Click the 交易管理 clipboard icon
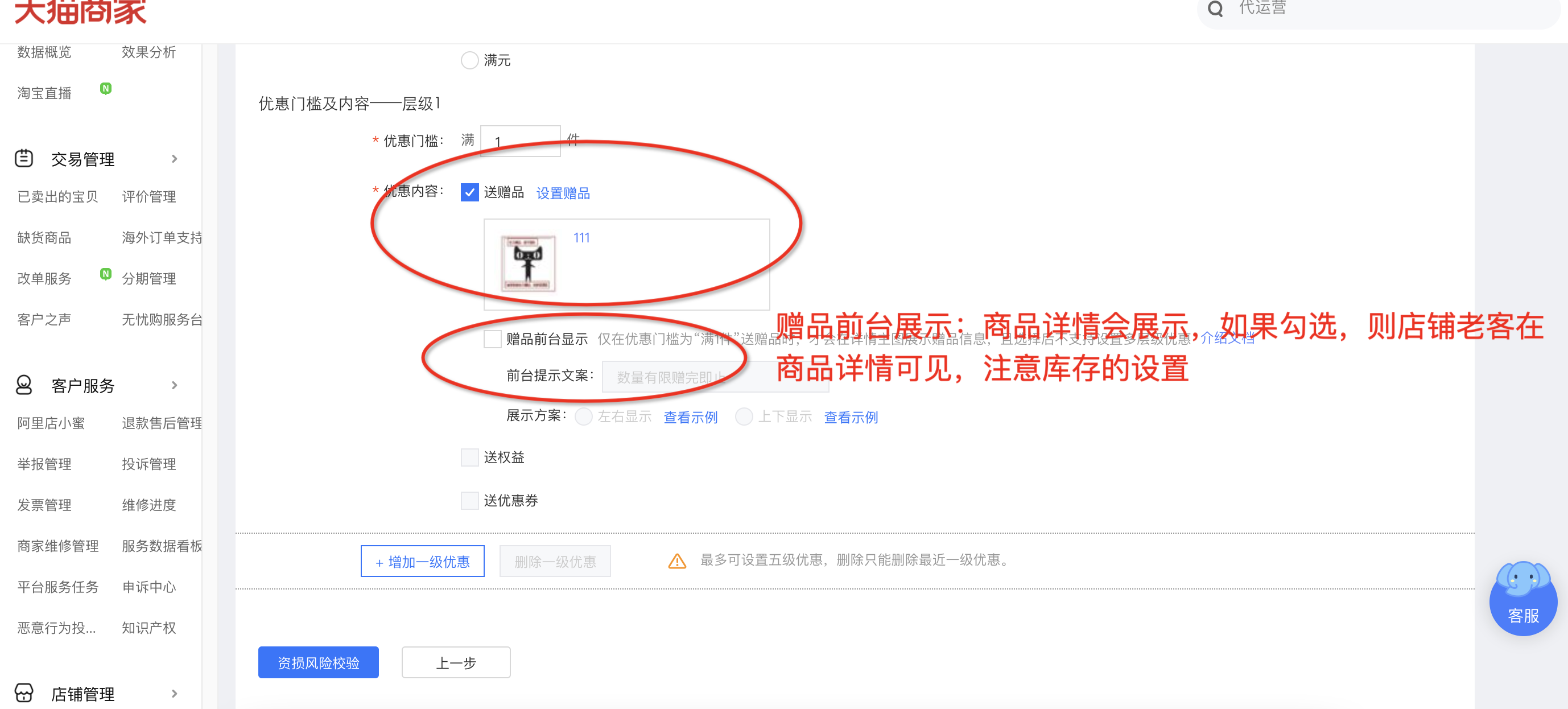The width and height of the screenshot is (1568, 709). (24, 158)
